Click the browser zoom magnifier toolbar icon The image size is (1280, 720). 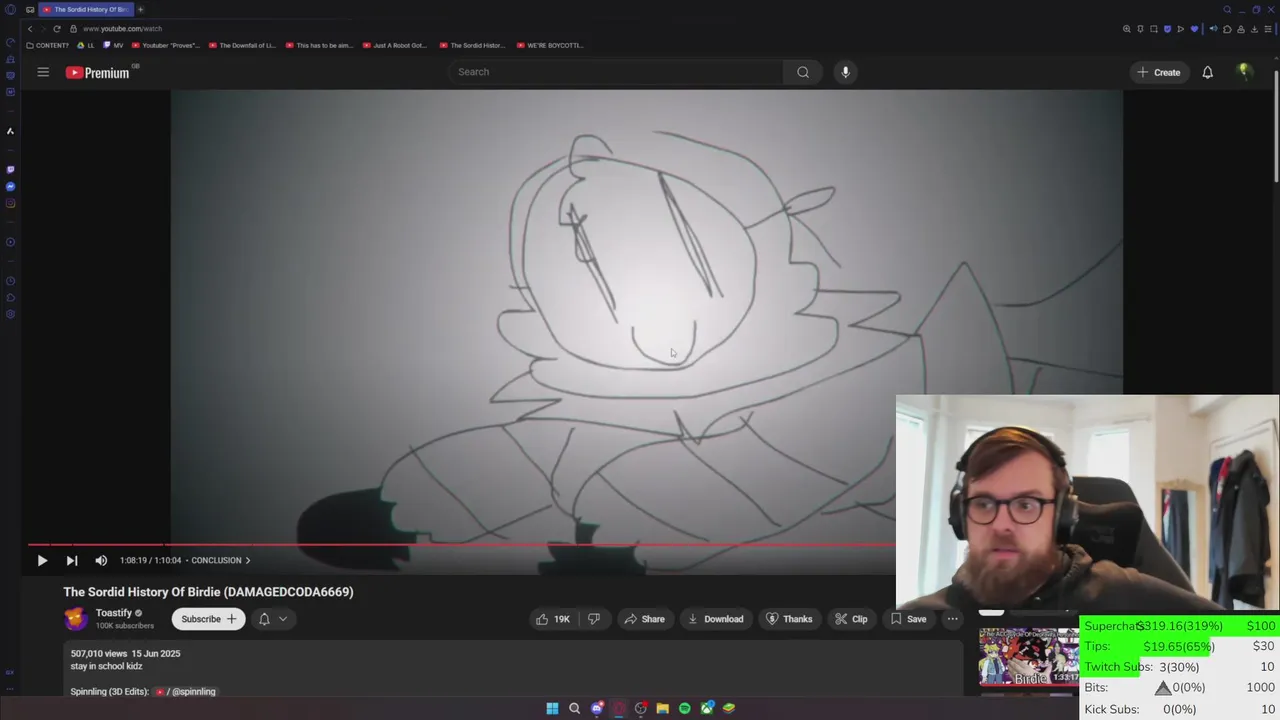pyautogui.click(x=1127, y=29)
